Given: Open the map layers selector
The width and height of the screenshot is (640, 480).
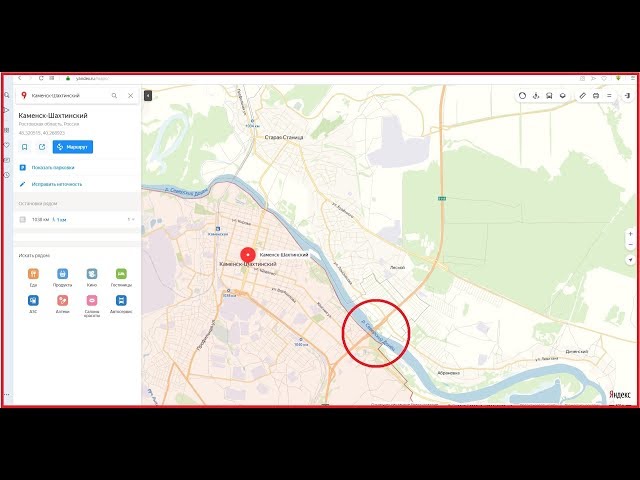Looking at the screenshot, I should click(x=563, y=96).
